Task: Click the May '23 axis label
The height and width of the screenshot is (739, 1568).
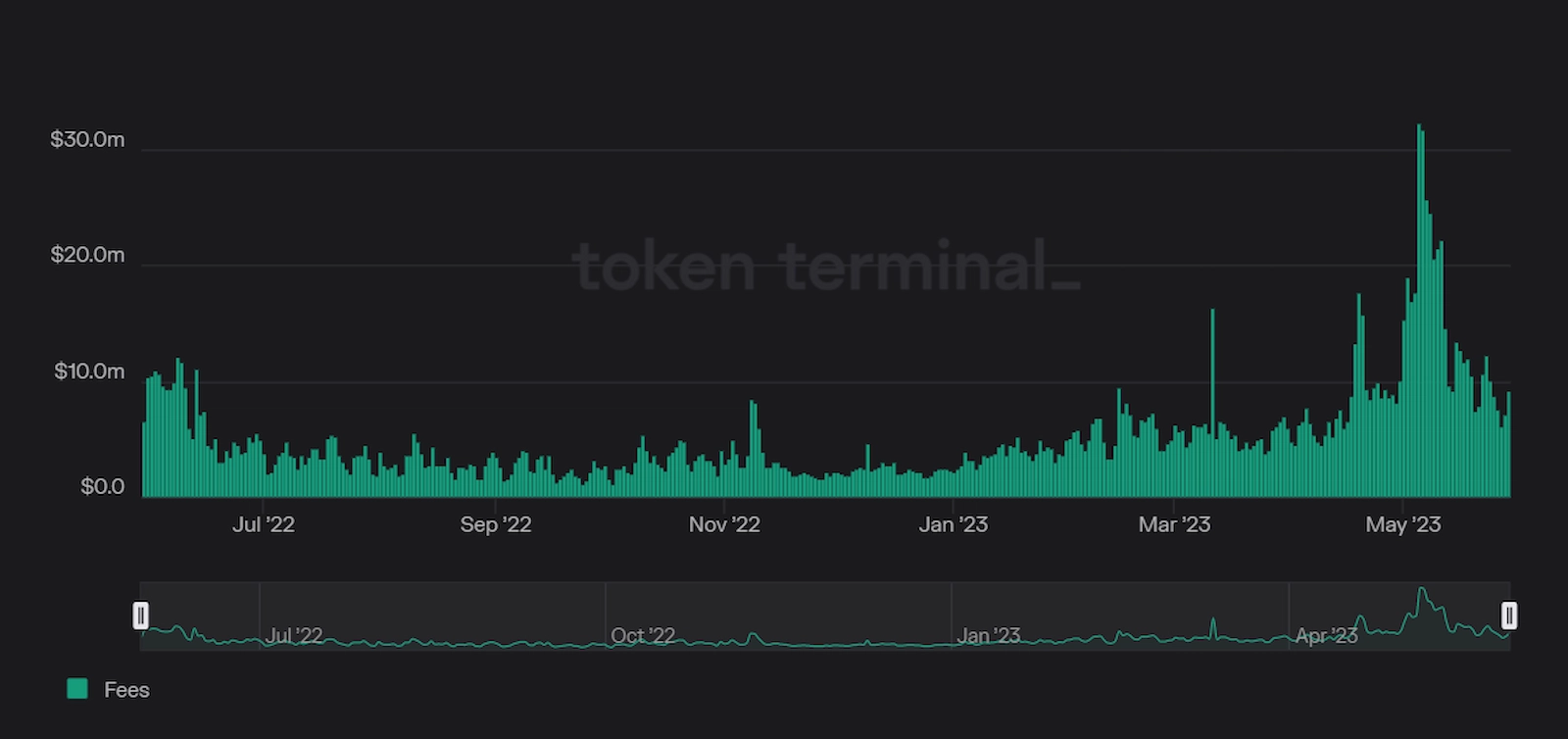Action: (x=1403, y=524)
